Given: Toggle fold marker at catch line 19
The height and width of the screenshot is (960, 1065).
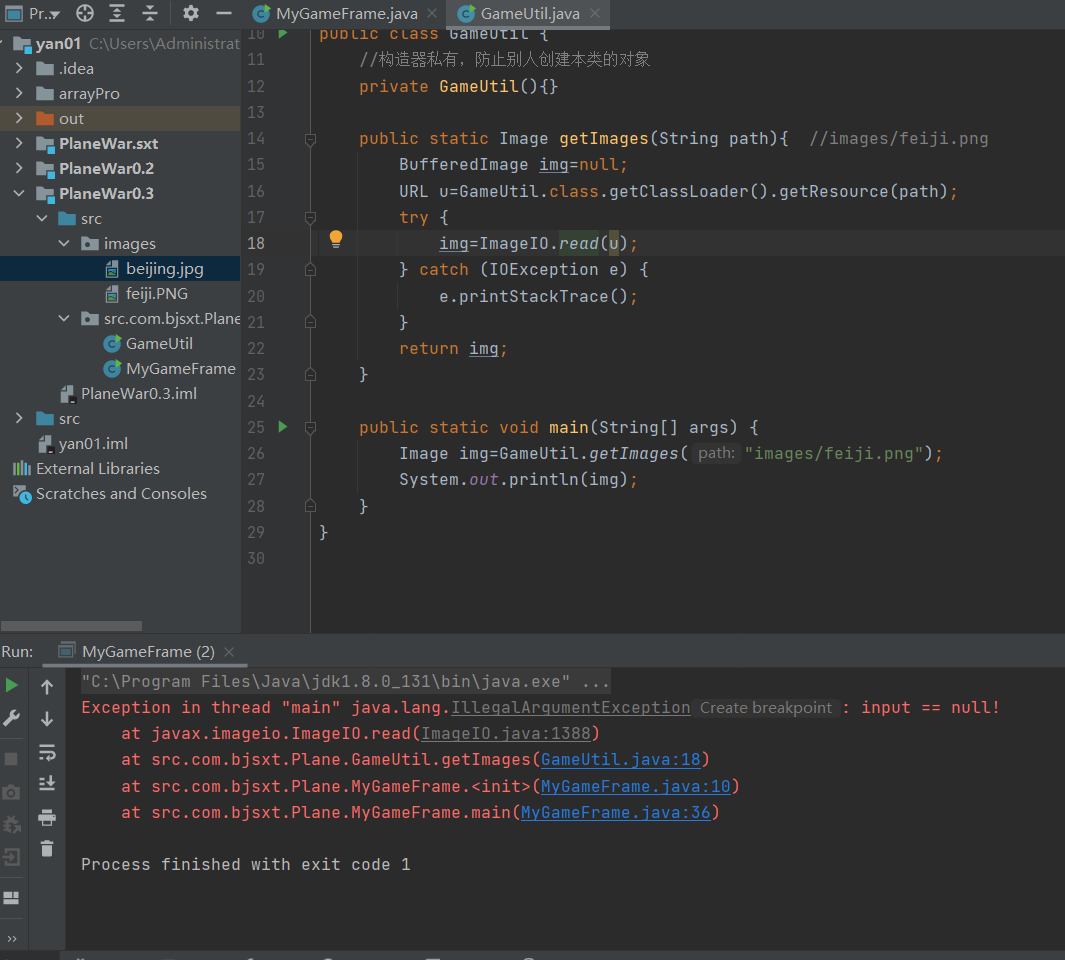Looking at the screenshot, I should point(310,270).
